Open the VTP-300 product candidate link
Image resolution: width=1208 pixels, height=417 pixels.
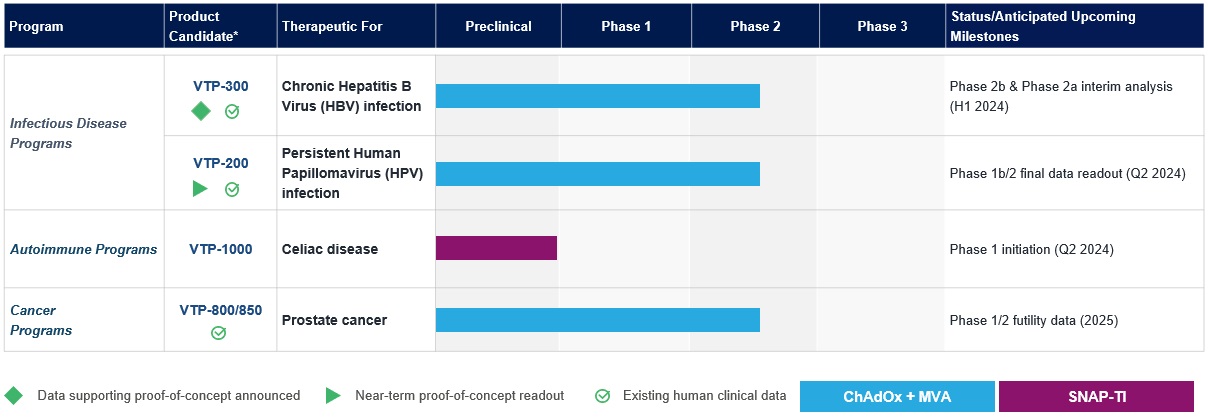pos(220,86)
